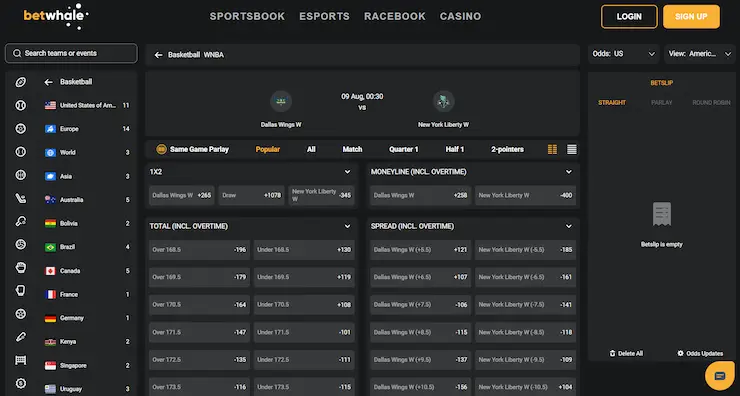The height and width of the screenshot is (396, 740).
Task: Pick Dallas Wings W +258 moneyline
Action: click(x=420, y=195)
